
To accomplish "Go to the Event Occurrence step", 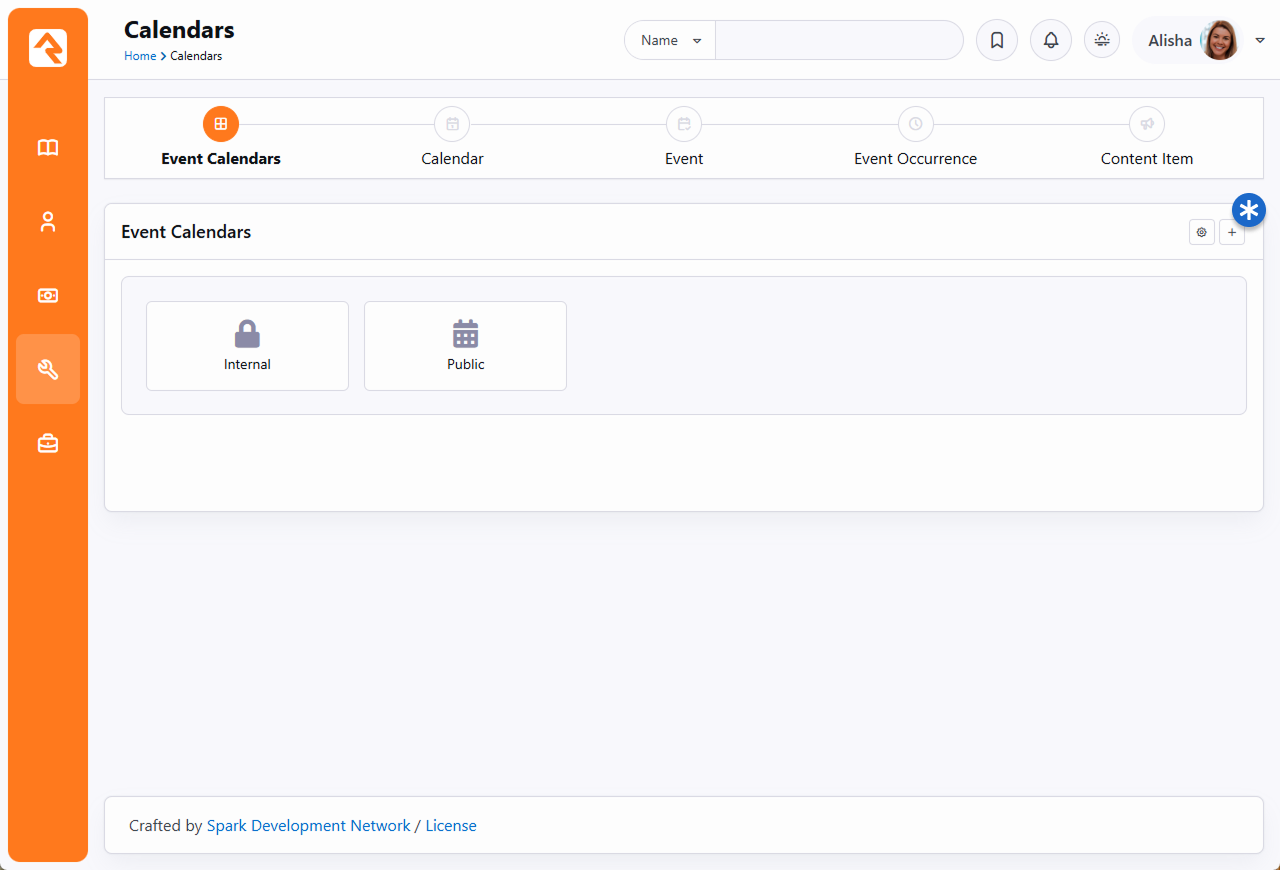I will point(915,139).
